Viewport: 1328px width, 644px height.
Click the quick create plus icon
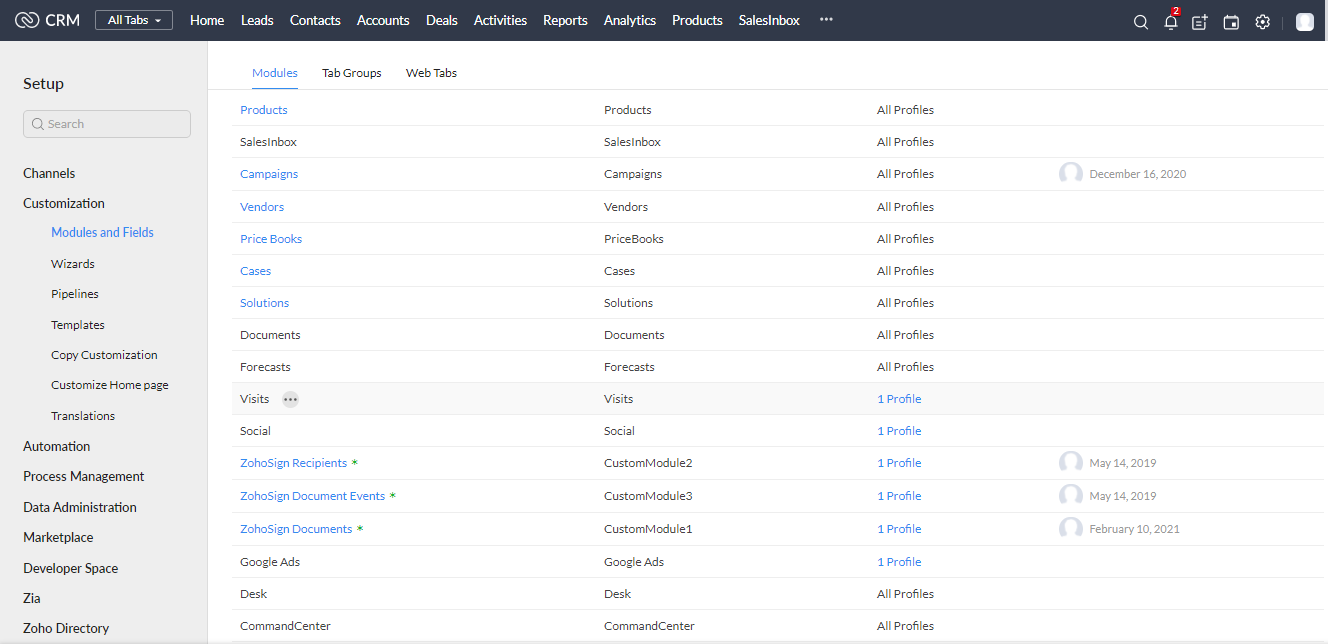(1200, 22)
